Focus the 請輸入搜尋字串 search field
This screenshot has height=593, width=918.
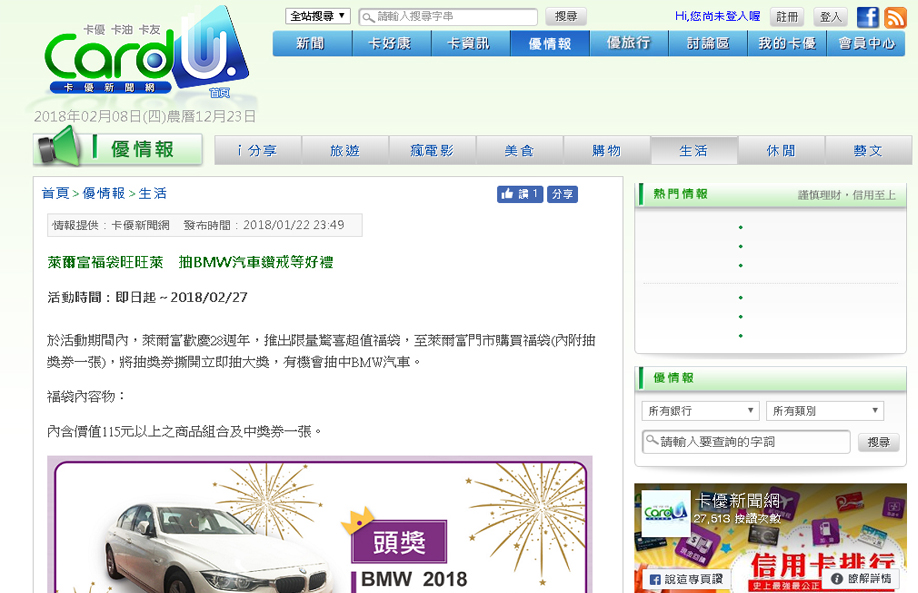click(x=448, y=17)
